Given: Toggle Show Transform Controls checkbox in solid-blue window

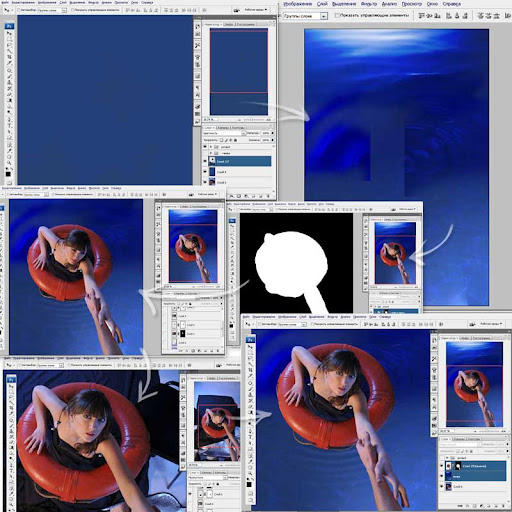Looking at the screenshot, I should [x=73, y=10].
